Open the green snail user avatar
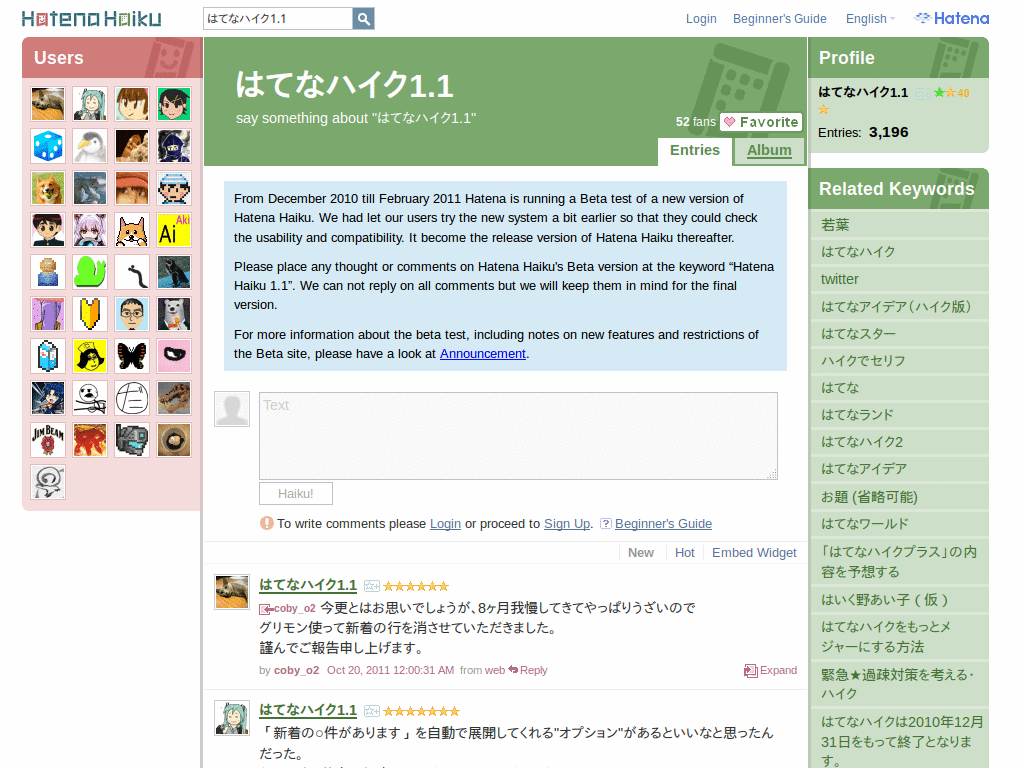The height and width of the screenshot is (768, 1024). pyautogui.click(x=90, y=272)
